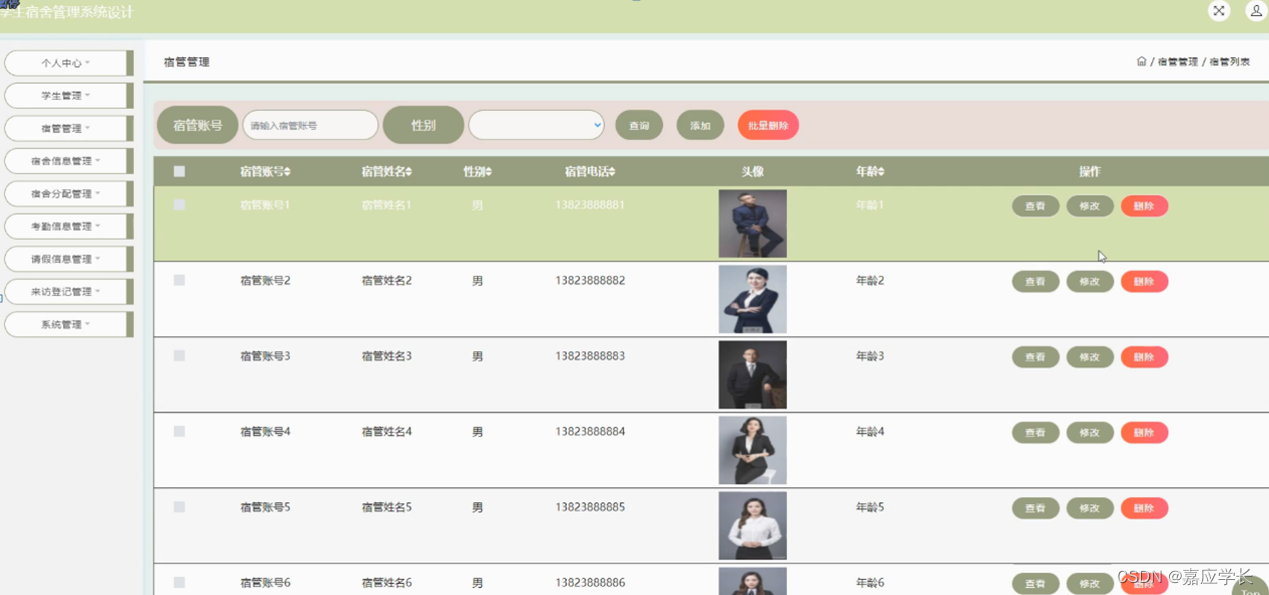
Task: Click 修改 for 宿管账号1 row
Action: pos(1090,206)
